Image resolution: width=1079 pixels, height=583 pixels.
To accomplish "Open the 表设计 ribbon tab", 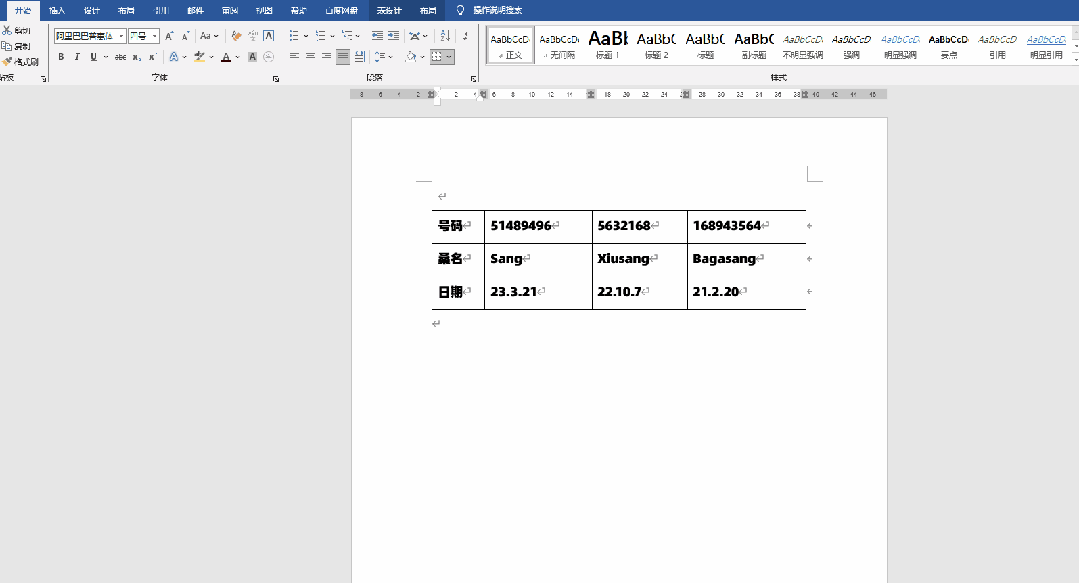I will [x=389, y=10].
